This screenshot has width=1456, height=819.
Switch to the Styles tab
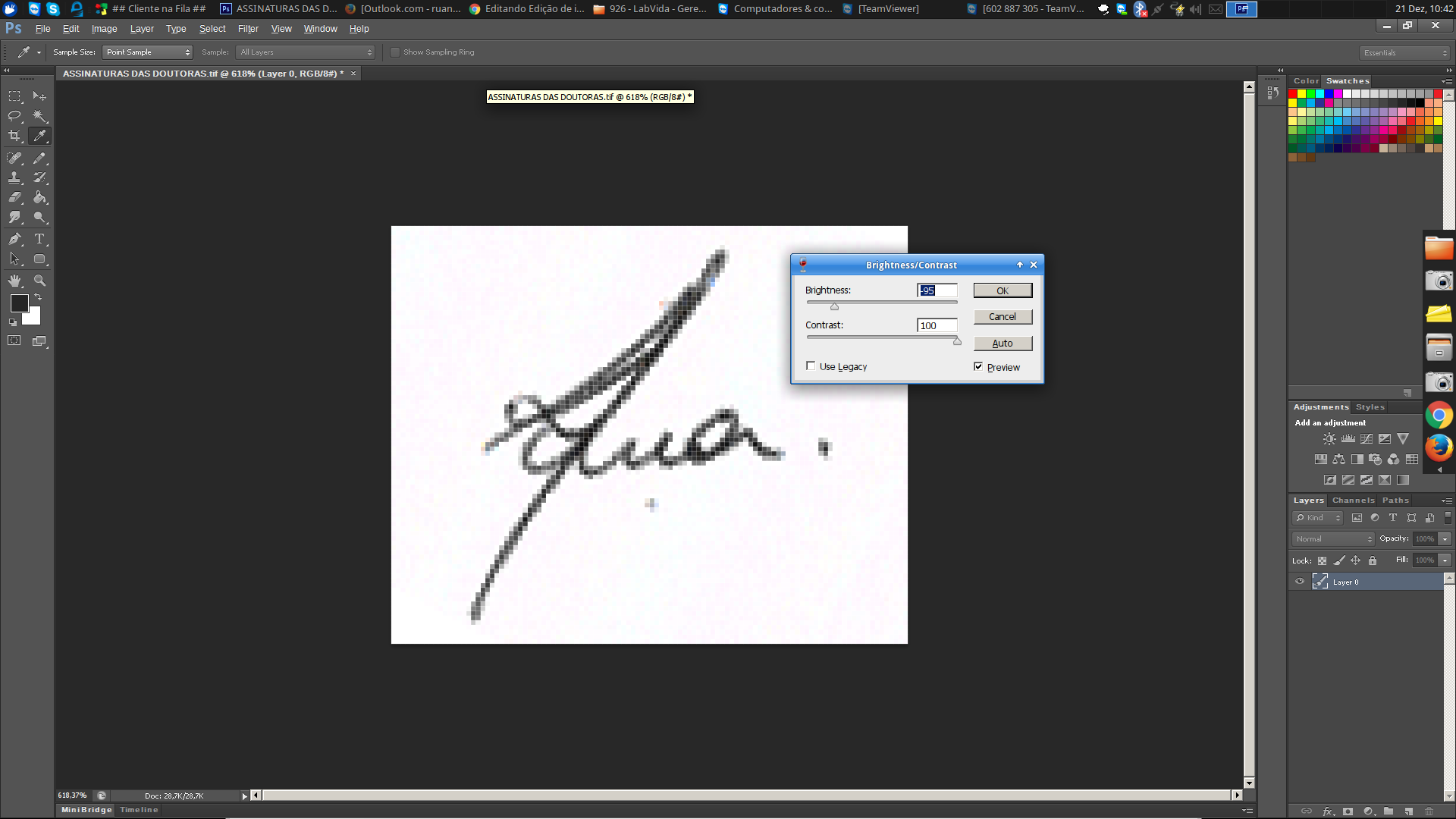point(1370,407)
